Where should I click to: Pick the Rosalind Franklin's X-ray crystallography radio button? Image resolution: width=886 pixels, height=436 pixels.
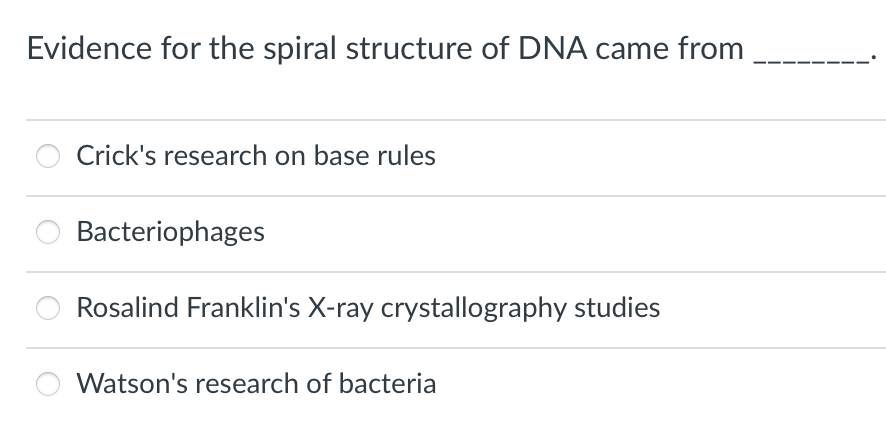[48, 308]
